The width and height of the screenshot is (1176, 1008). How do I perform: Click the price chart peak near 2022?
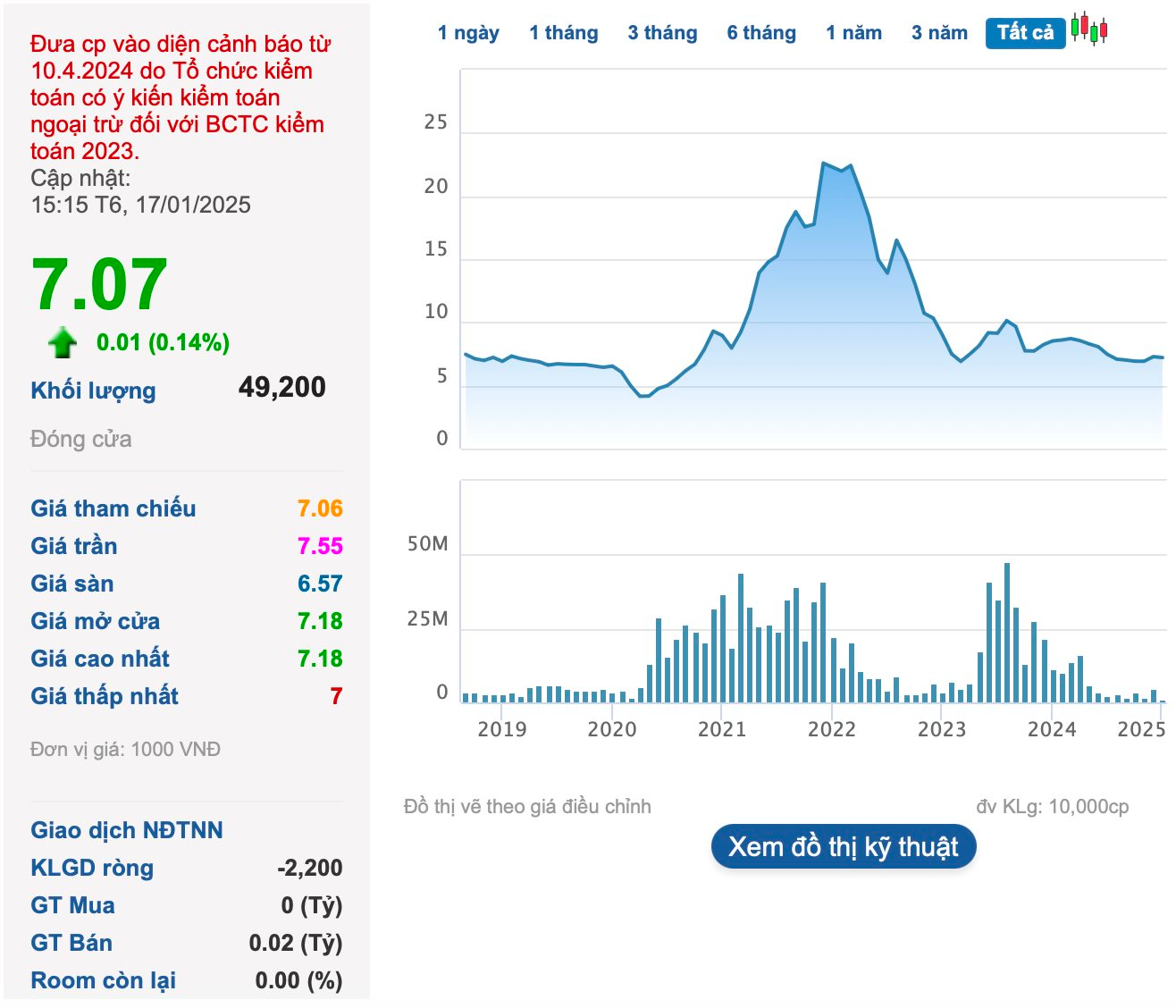click(x=823, y=163)
